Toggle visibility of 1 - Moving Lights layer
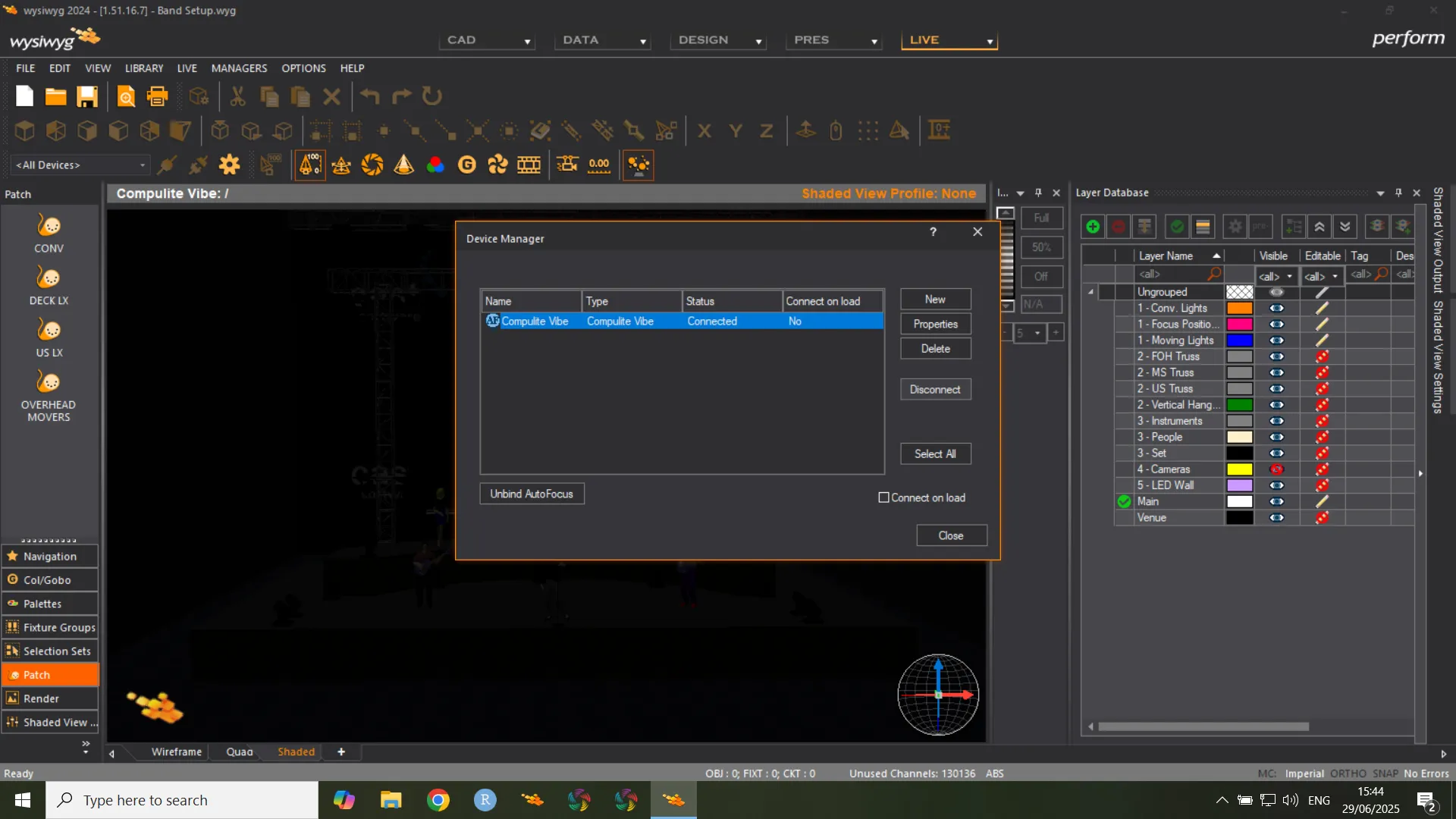Image resolution: width=1456 pixels, height=819 pixels. (1277, 340)
